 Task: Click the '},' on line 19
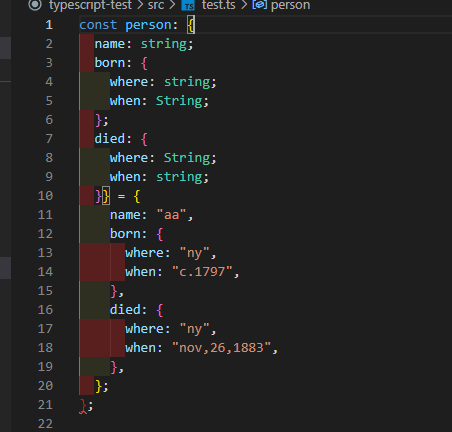pyautogui.click(x=117, y=367)
